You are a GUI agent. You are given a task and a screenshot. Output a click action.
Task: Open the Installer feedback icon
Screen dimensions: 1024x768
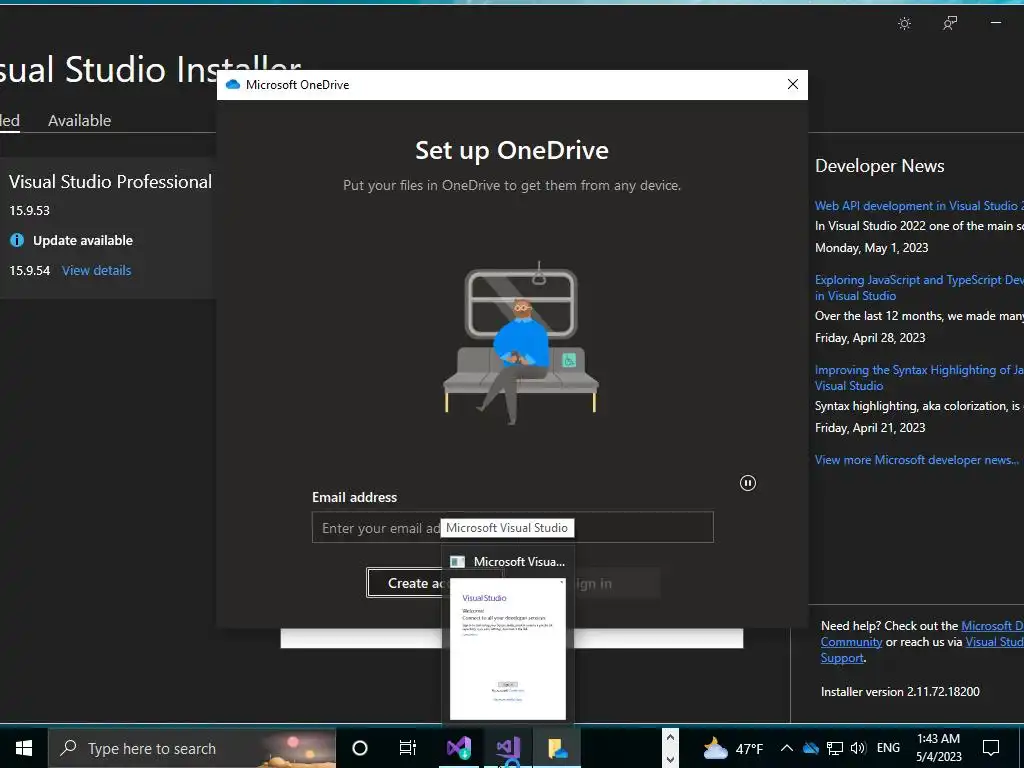click(x=950, y=24)
